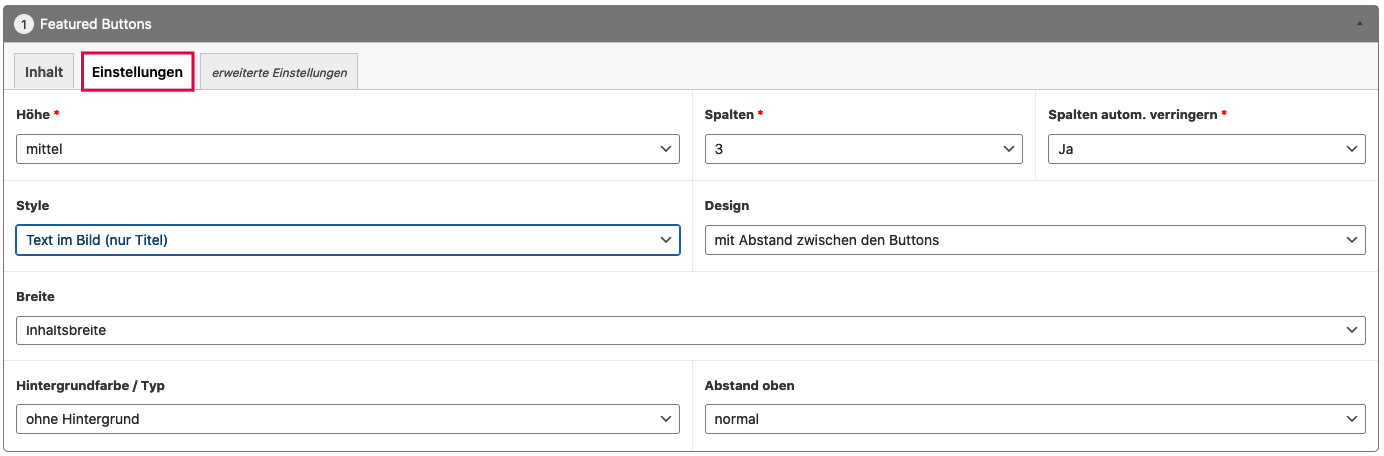
Task: Open the Breite dropdown showing Inhaltsbreite
Action: [x=690, y=330]
